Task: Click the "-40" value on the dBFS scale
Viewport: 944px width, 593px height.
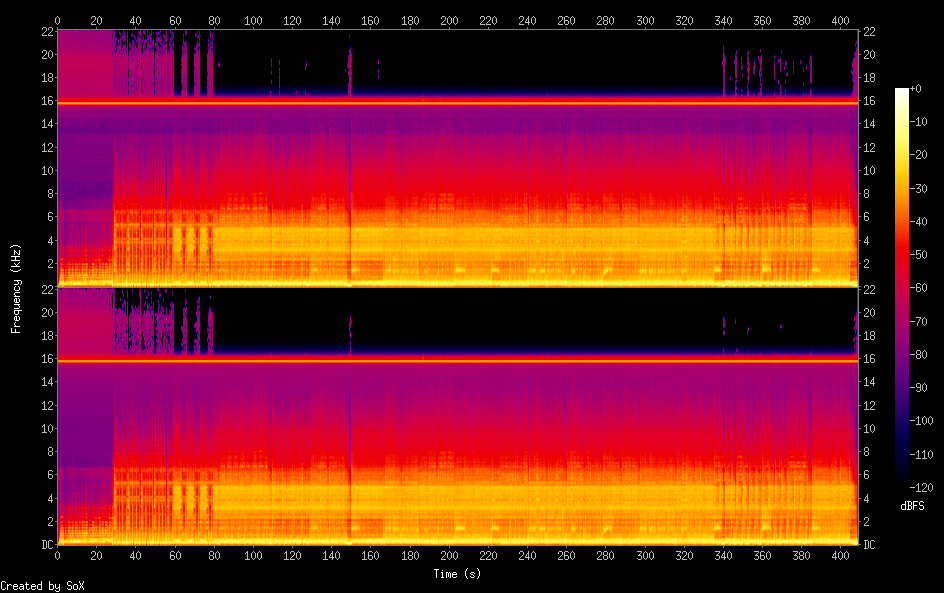Action: 918,222
